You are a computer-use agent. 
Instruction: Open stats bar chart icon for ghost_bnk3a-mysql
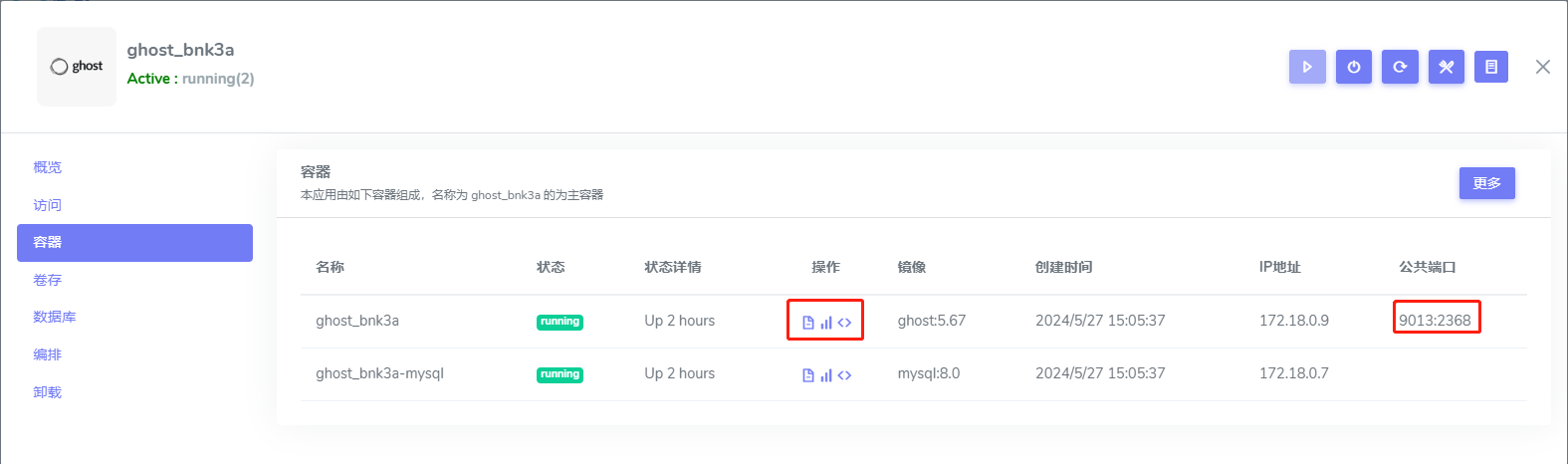826,375
